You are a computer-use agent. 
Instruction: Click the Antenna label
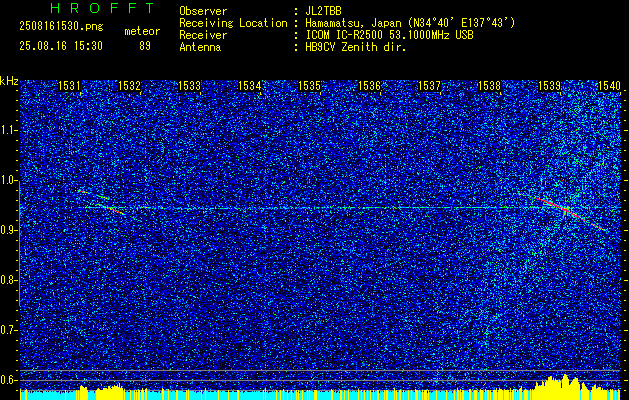pyautogui.click(x=200, y=47)
